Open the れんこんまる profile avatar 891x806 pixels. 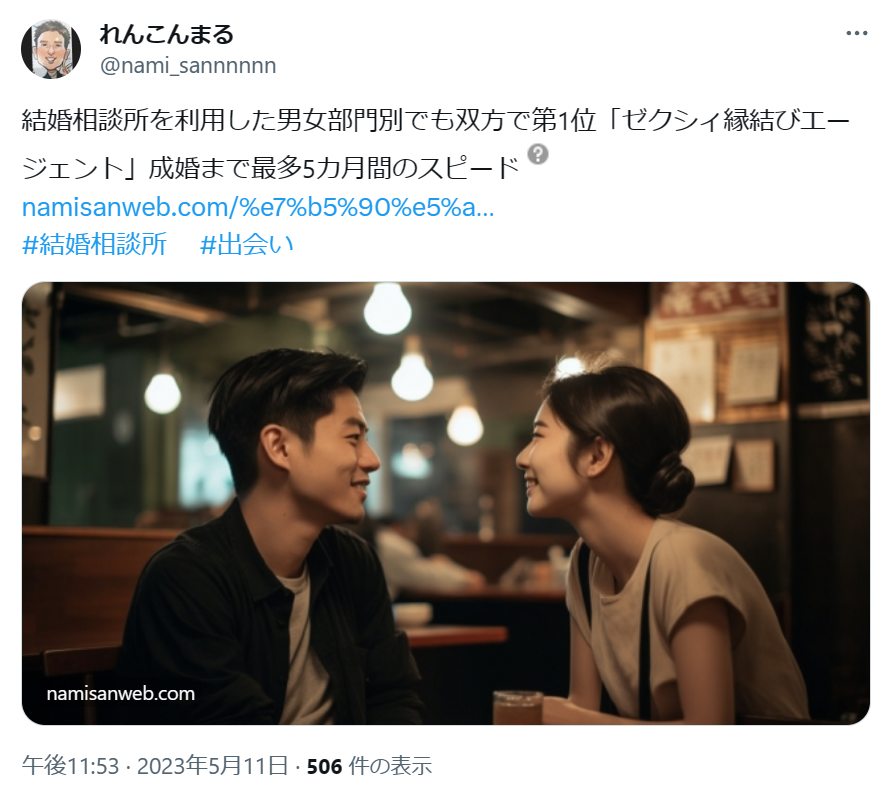click(x=51, y=49)
